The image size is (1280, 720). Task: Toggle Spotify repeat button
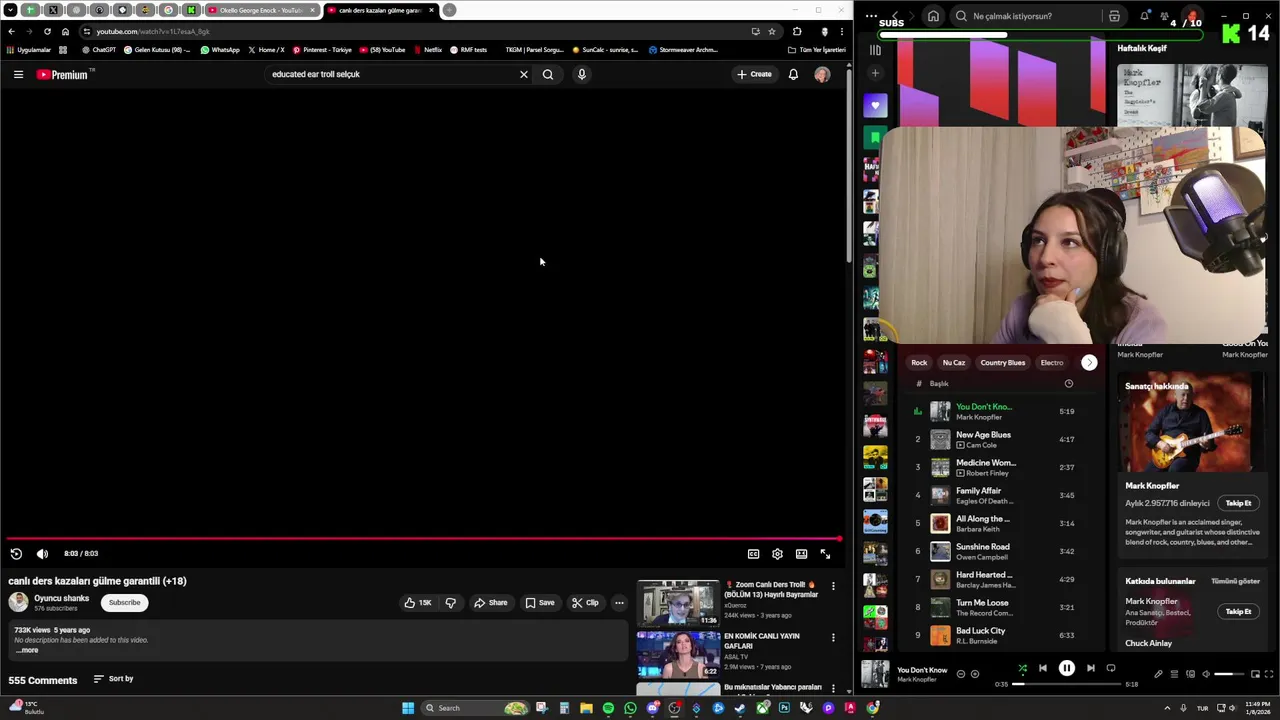point(1110,668)
